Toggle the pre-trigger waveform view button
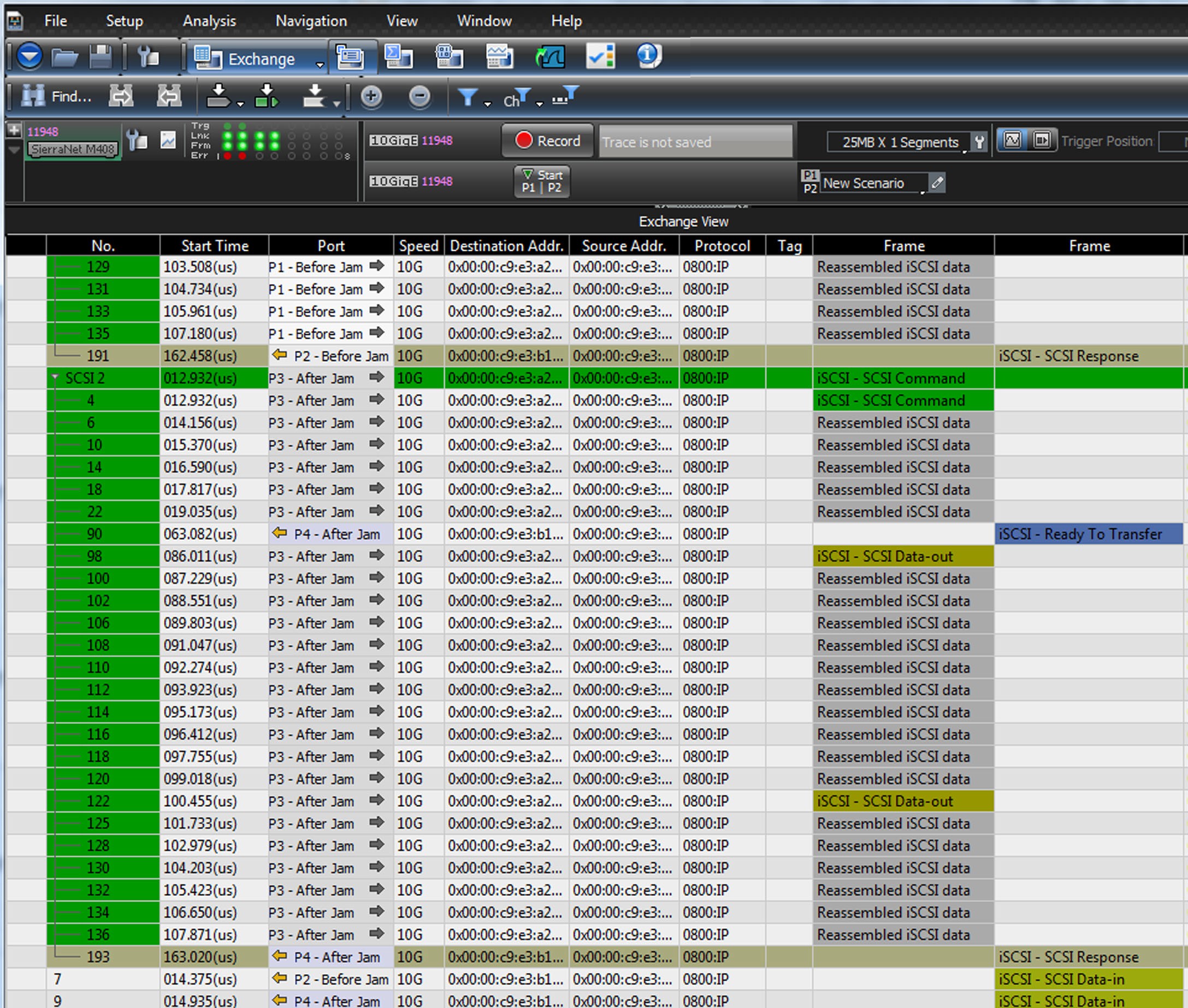 pyautogui.click(x=1012, y=140)
